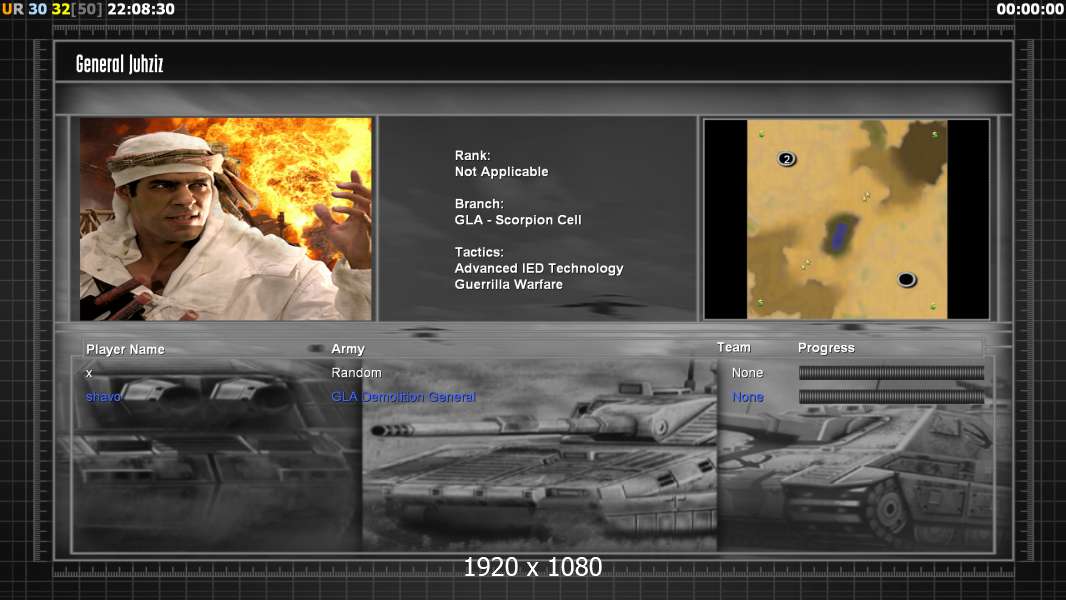The height and width of the screenshot is (600, 1066).
Task: Click shavo's blue Team None value
Action: pyautogui.click(x=747, y=397)
